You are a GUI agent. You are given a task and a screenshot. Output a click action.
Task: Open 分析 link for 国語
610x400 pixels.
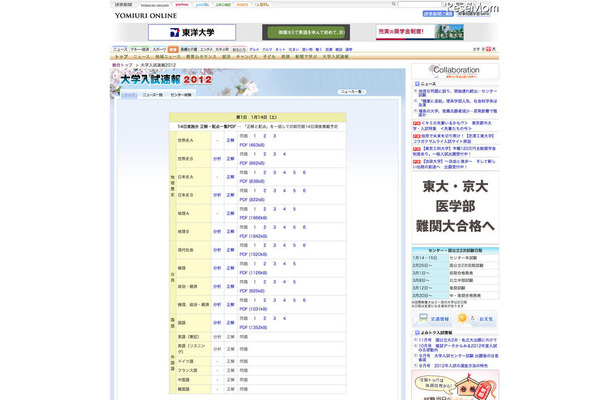click(x=217, y=323)
